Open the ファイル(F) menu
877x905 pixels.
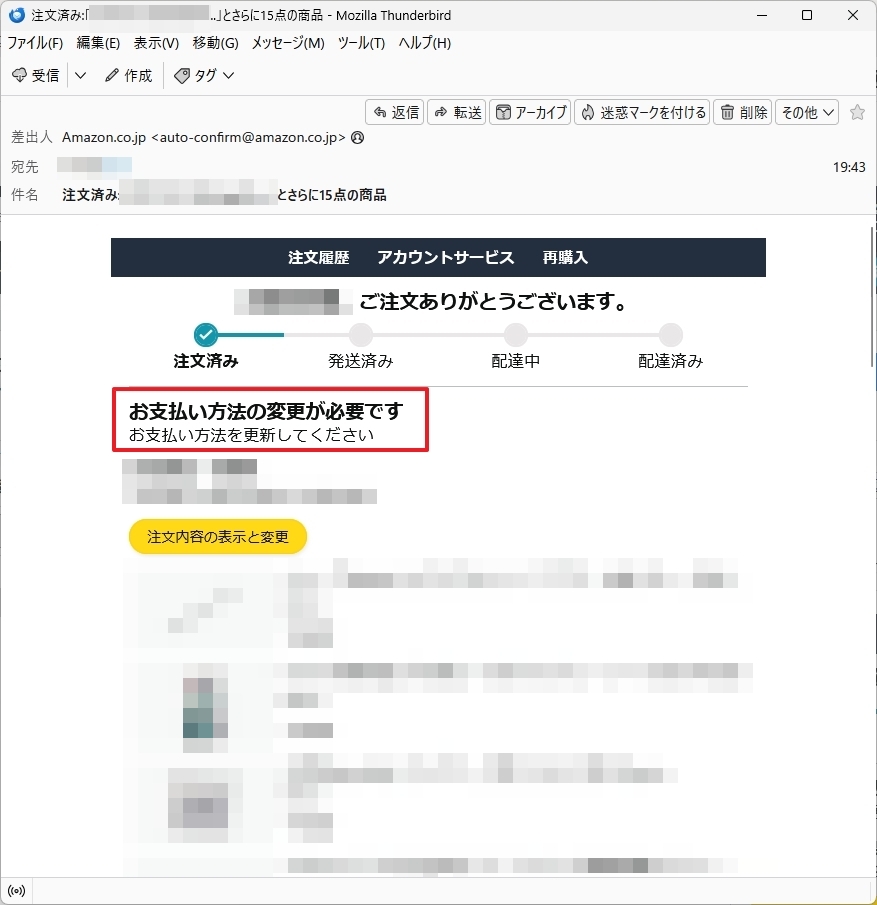pyautogui.click(x=35, y=43)
